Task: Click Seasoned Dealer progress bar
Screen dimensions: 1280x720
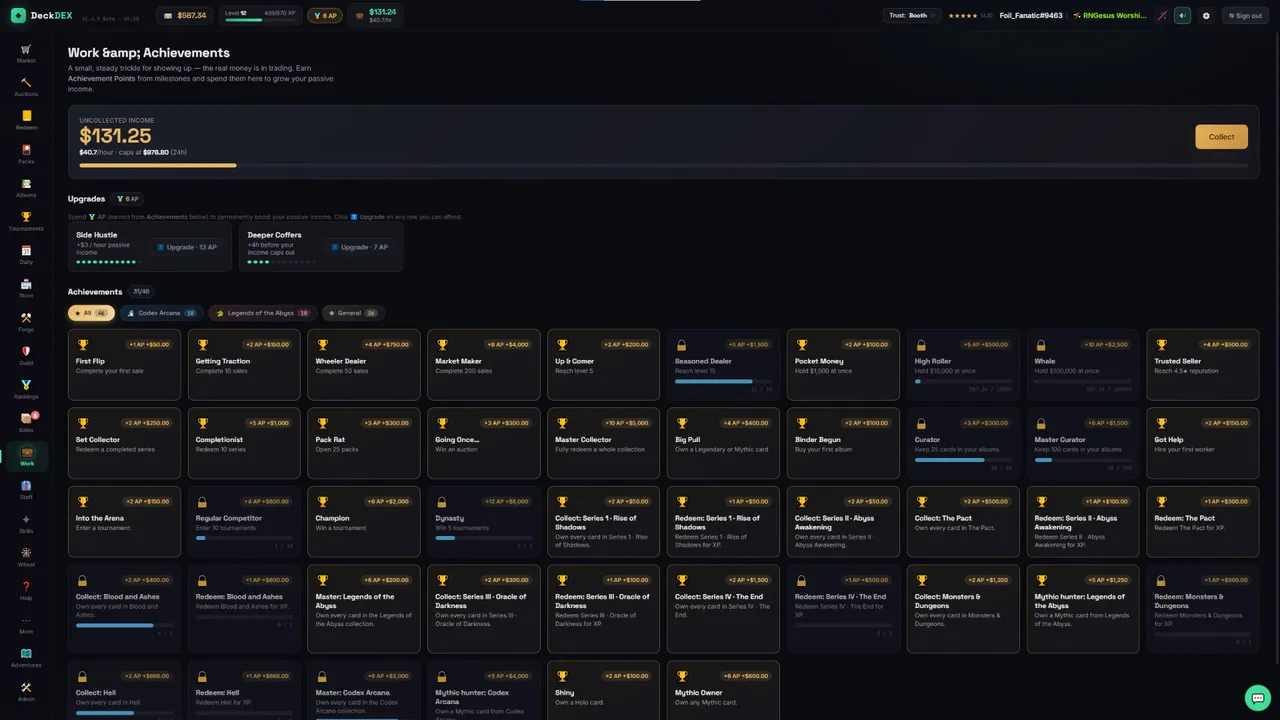Action: pos(723,381)
